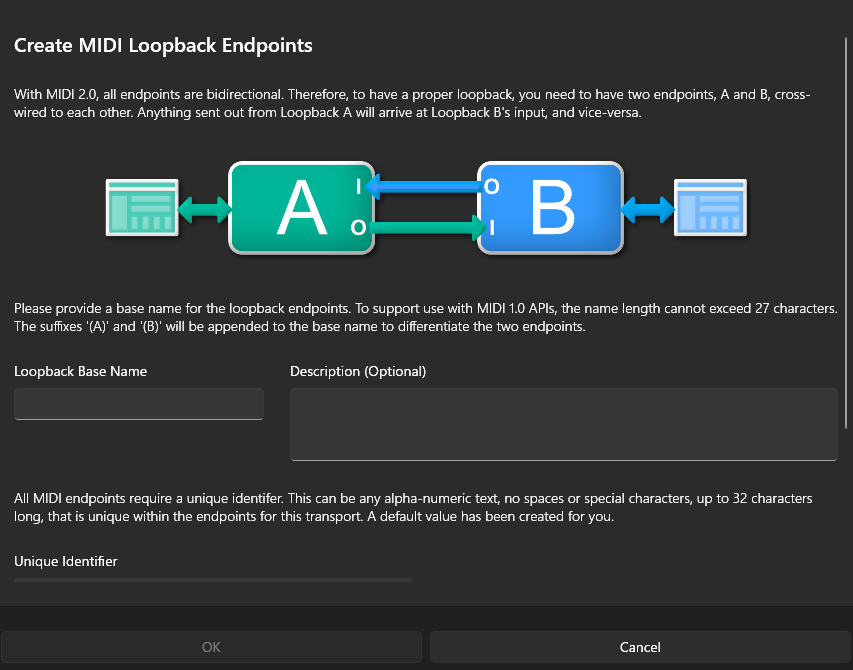This screenshot has width=853, height=670.
Task: Click the 'Create MIDI Loopback Endpoints' heading
Action: (x=163, y=45)
